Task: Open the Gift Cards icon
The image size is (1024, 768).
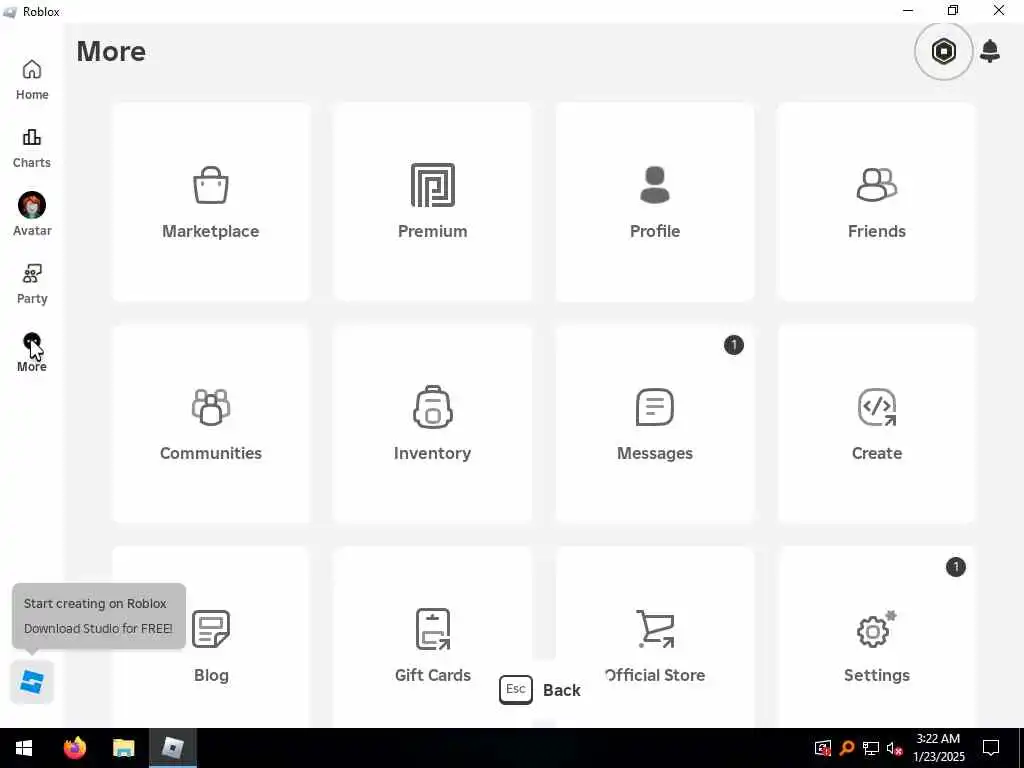Action: click(x=432, y=629)
